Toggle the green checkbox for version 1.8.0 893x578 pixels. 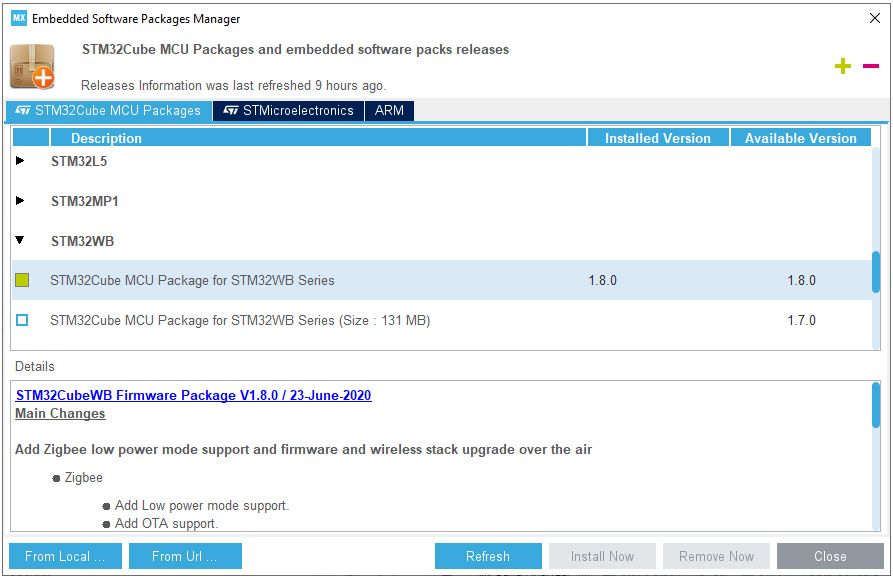(22, 280)
